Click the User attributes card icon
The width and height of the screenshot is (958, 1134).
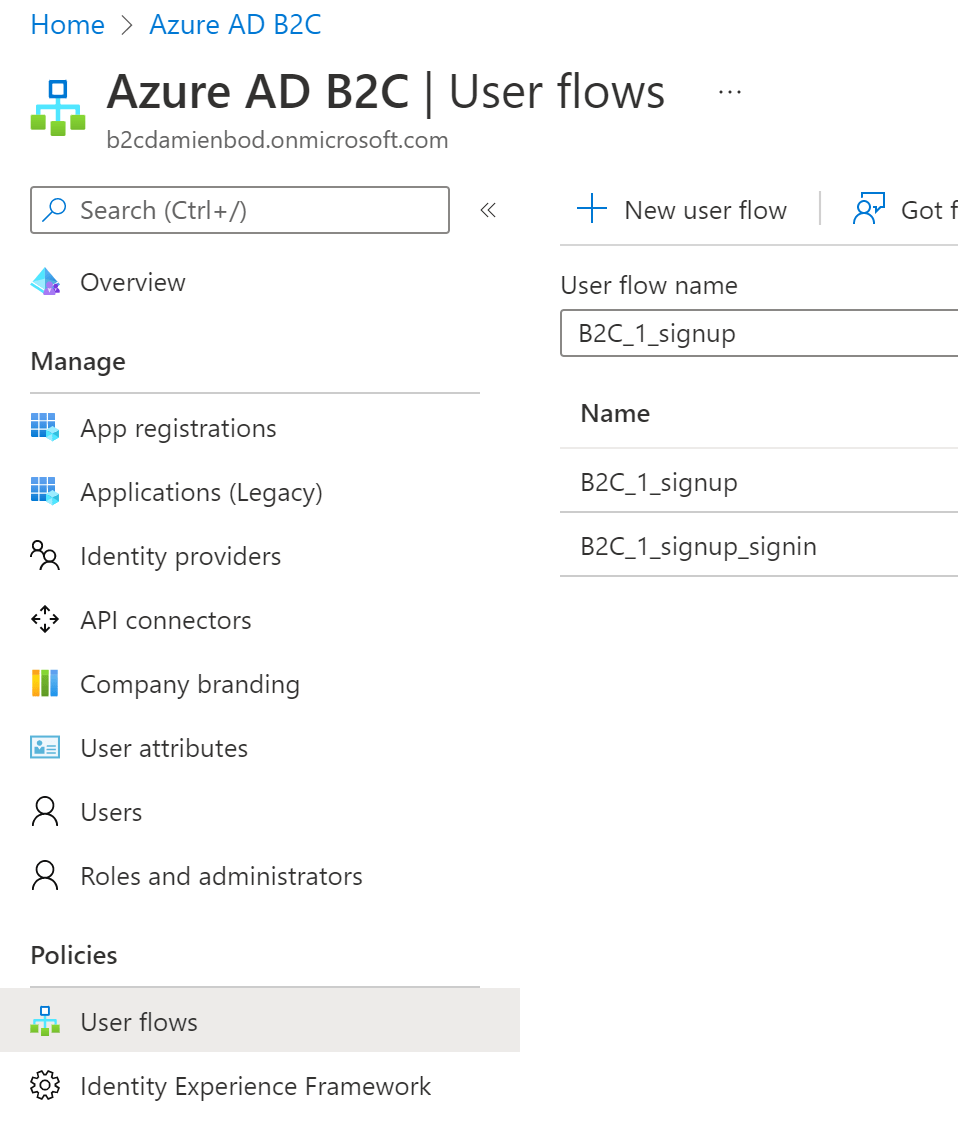click(x=45, y=748)
